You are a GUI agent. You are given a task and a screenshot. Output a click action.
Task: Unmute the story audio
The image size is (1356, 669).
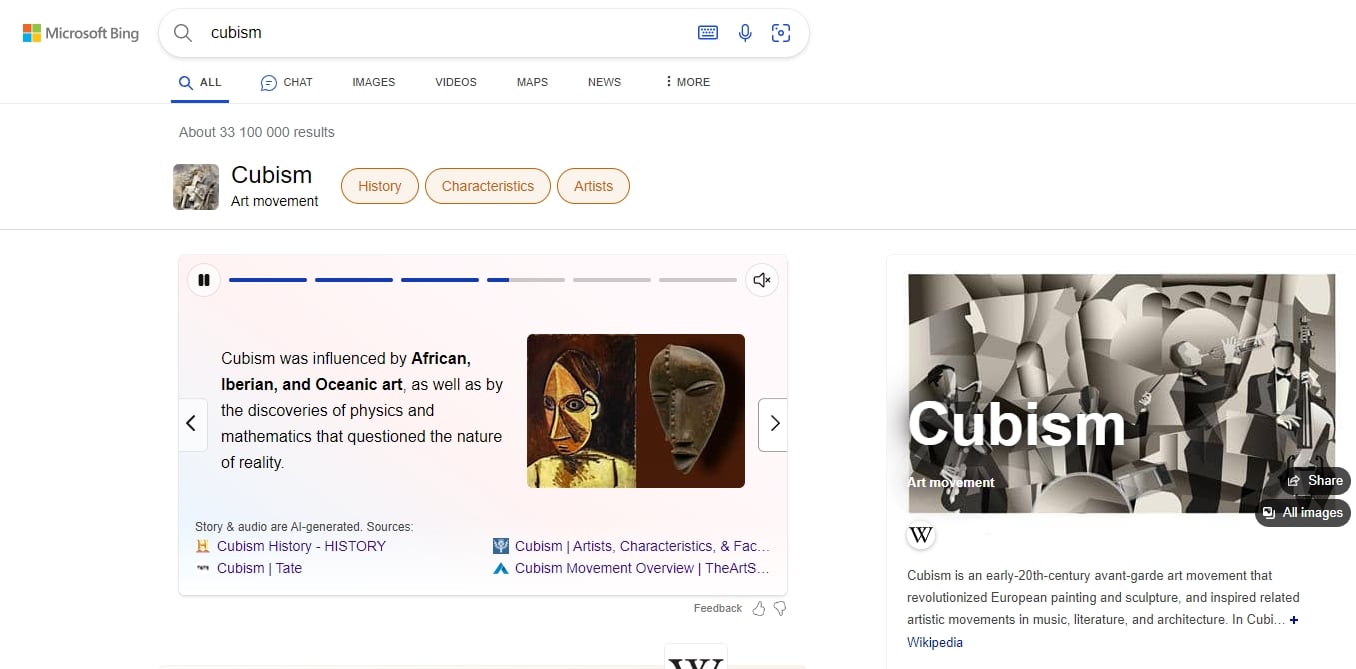tap(762, 280)
